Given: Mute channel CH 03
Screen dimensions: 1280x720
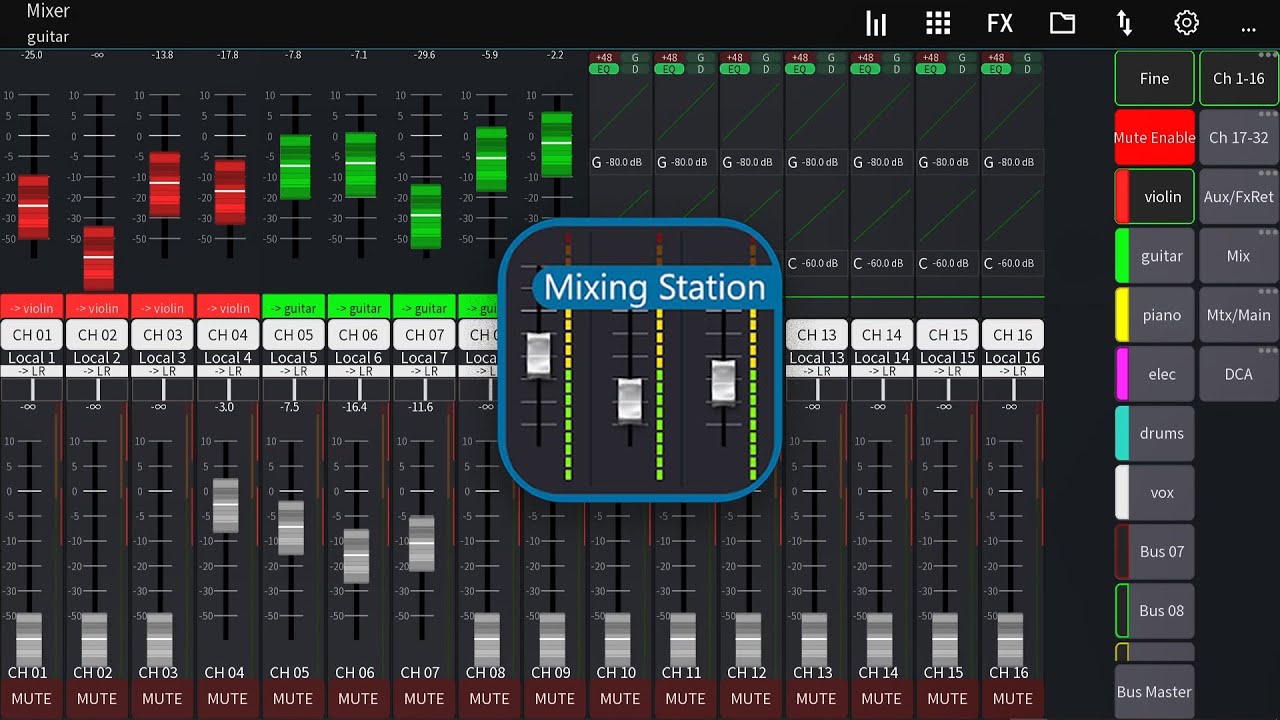Looking at the screenshot, I should [x=162, y=699].
